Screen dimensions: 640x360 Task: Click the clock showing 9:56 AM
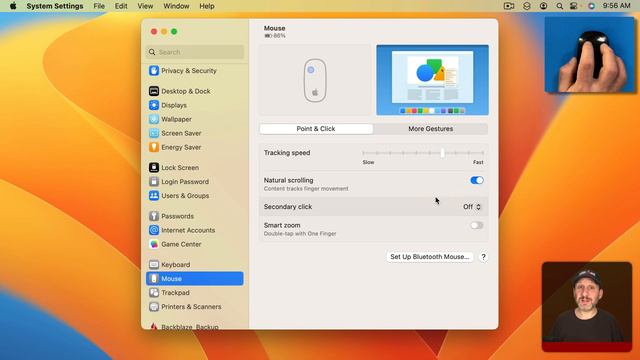(x=616, y=6)
